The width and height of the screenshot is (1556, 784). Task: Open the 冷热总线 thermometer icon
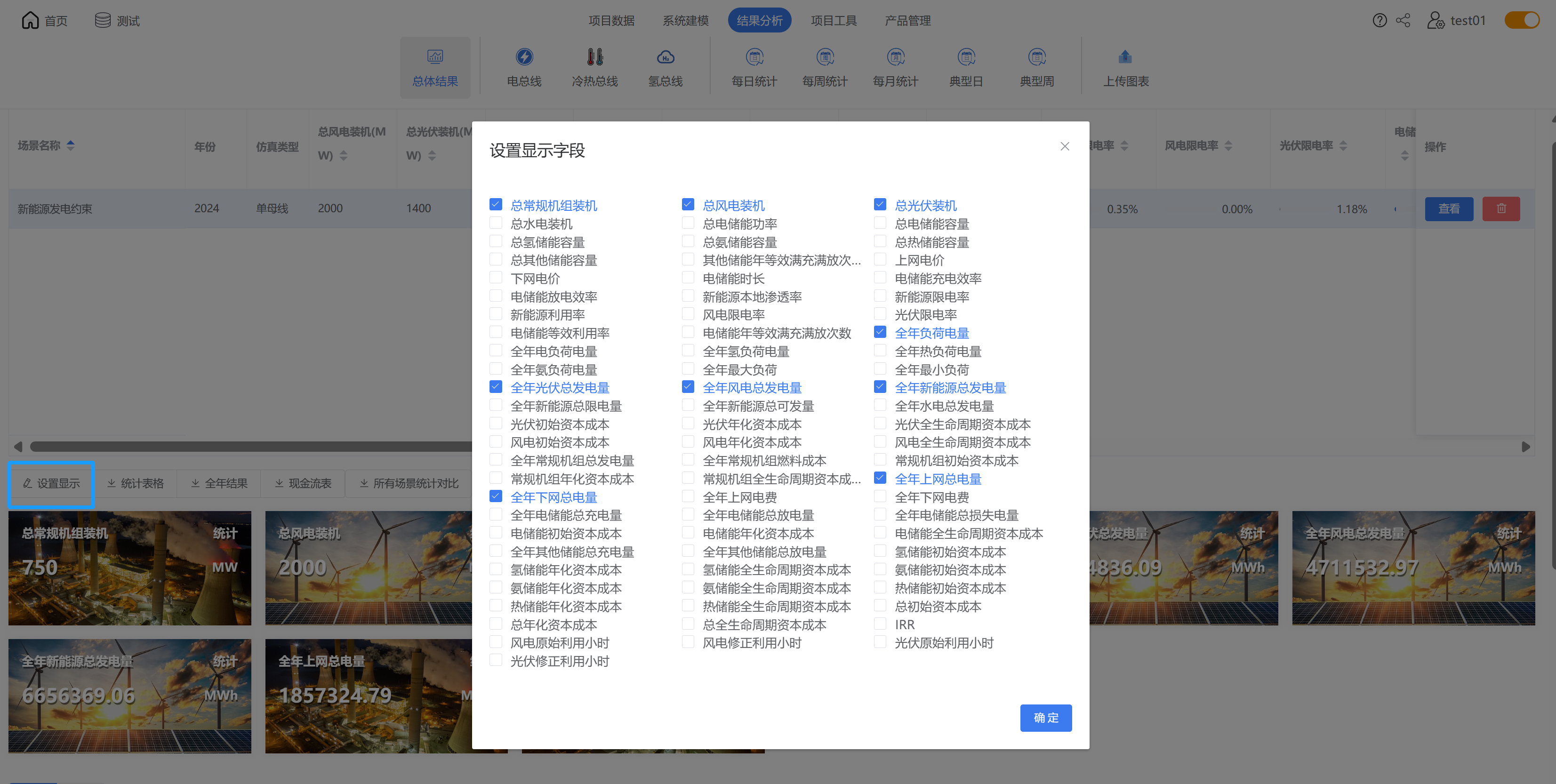(x=594, y=57)
